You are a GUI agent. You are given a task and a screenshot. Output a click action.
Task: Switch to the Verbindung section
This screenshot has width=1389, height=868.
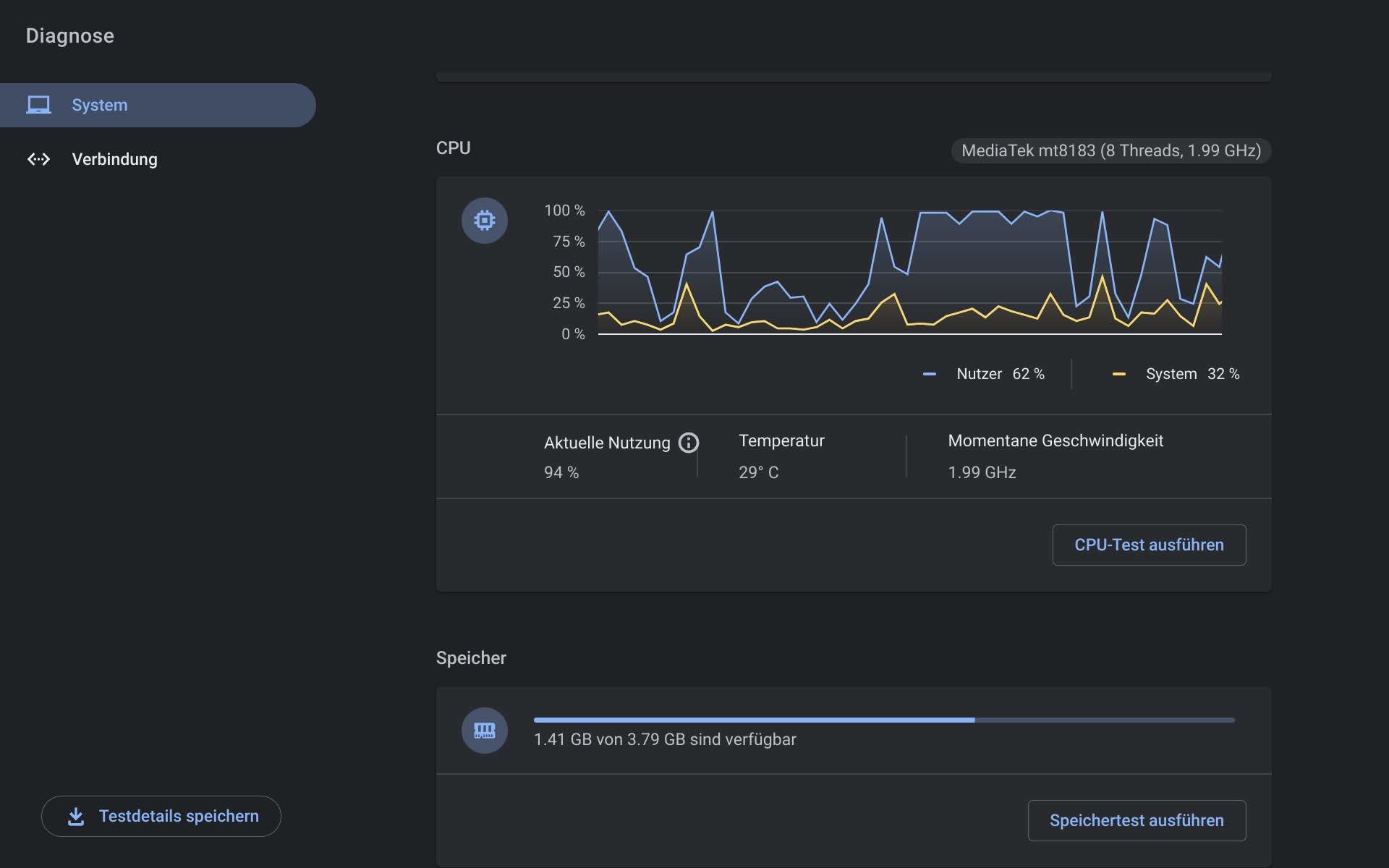point(114,159)
